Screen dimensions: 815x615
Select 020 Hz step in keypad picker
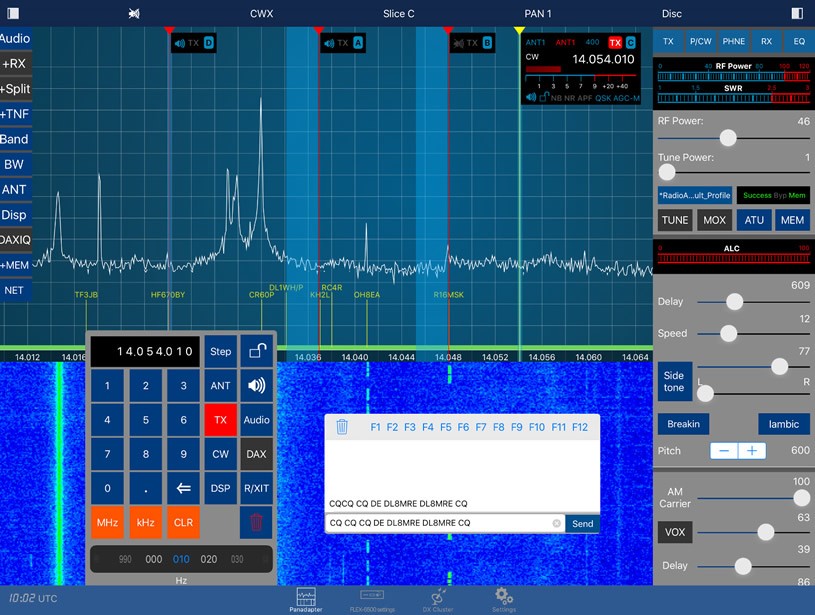coord(208,559)
